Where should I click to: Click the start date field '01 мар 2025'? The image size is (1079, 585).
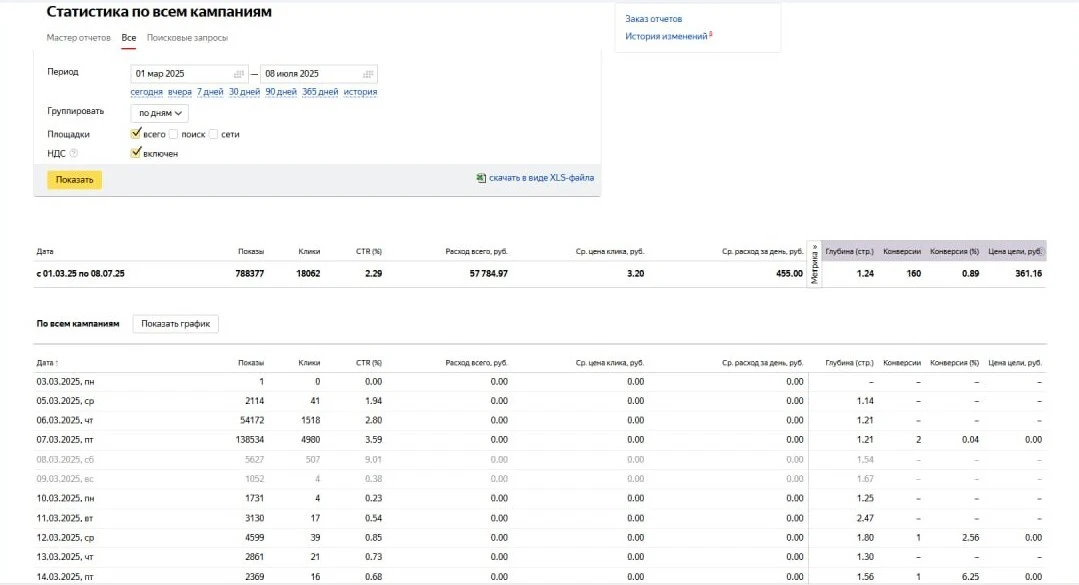[189, 74]
